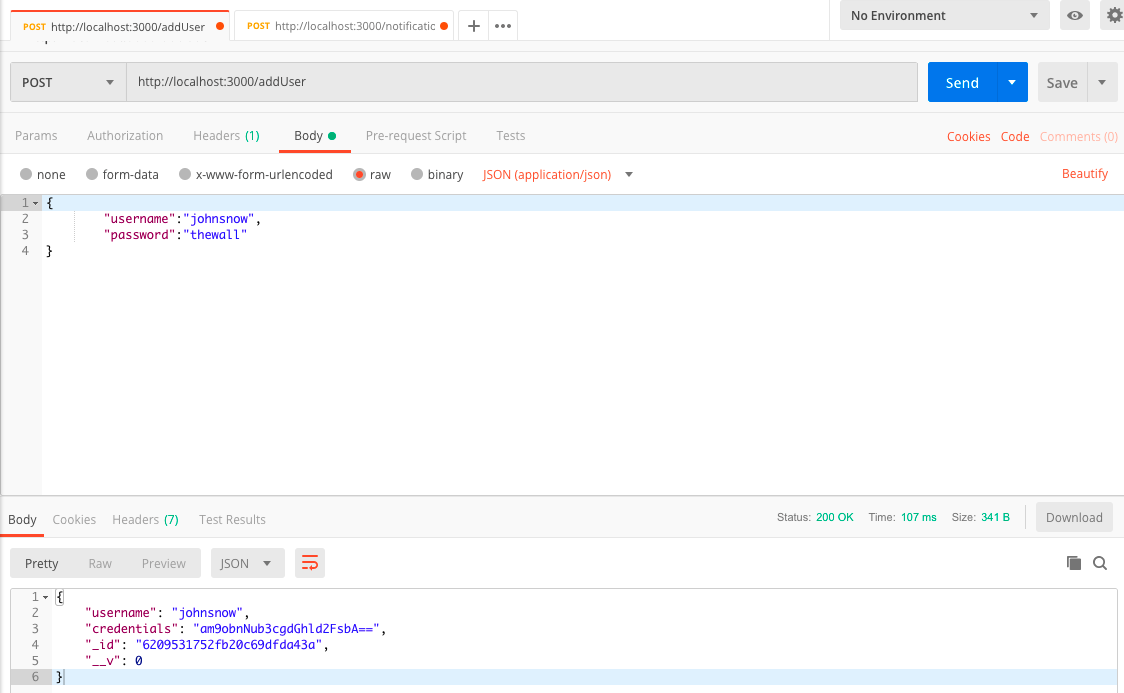This screenshot has height=693, width=1124.
Task: Search within the response body
Action: tap(1100, 563)
